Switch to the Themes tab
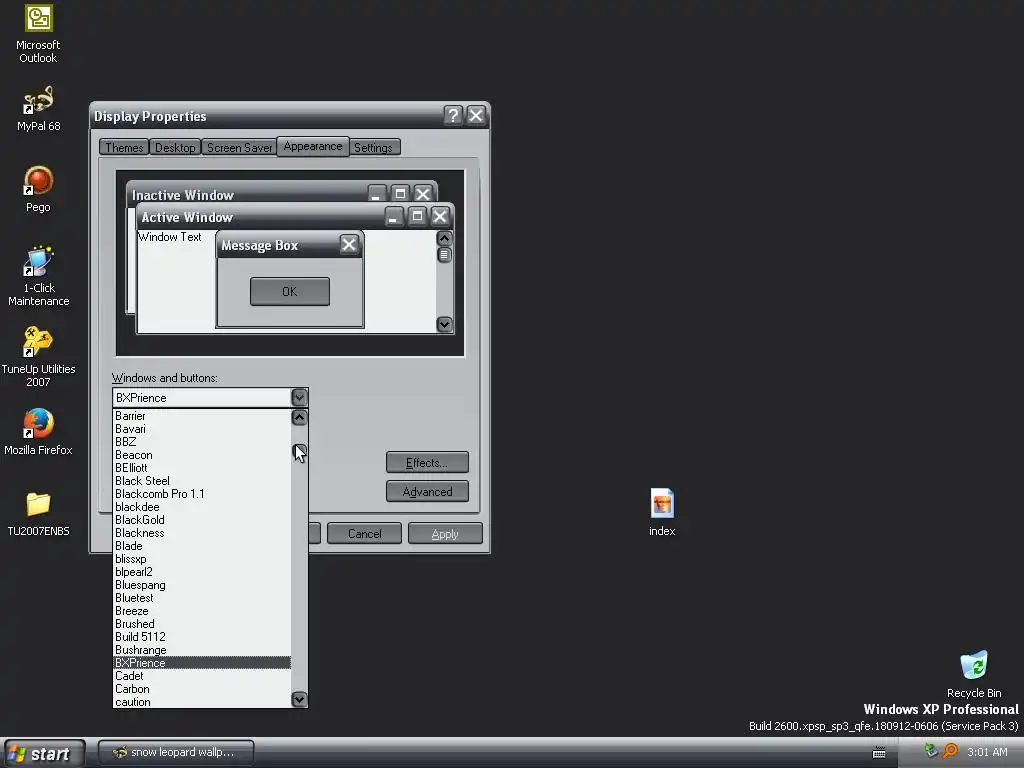1024x768 pixels. coord(124,148)
